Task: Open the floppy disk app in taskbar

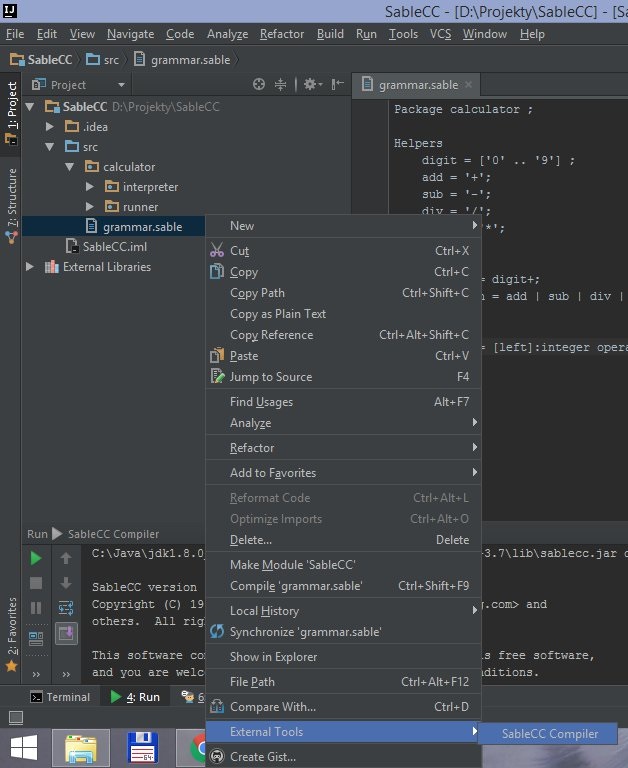Action: 143,748
